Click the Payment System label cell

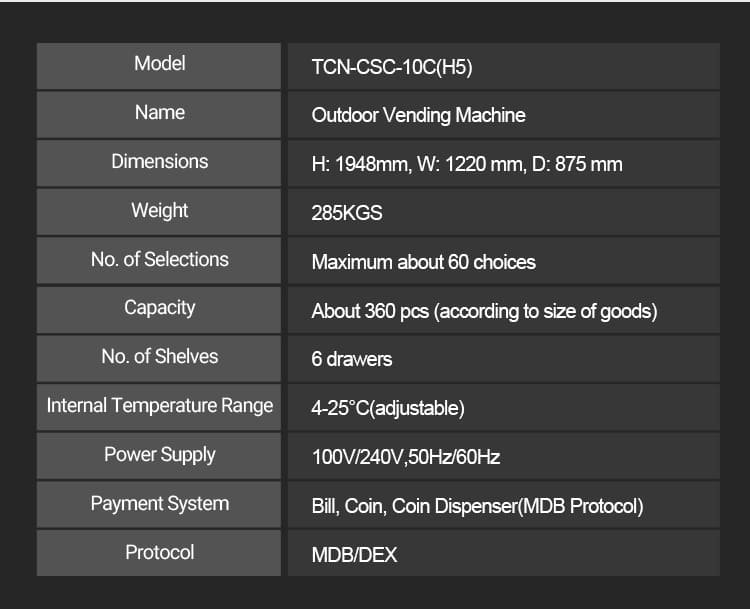coord(160,504)
